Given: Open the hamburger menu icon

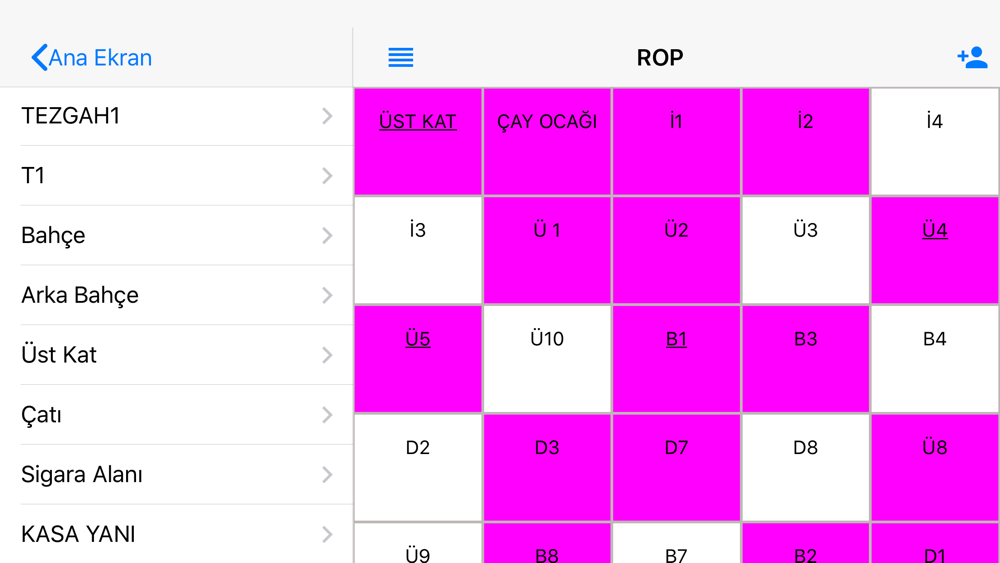Looking at the screenshot, I should tap(401, 57).
